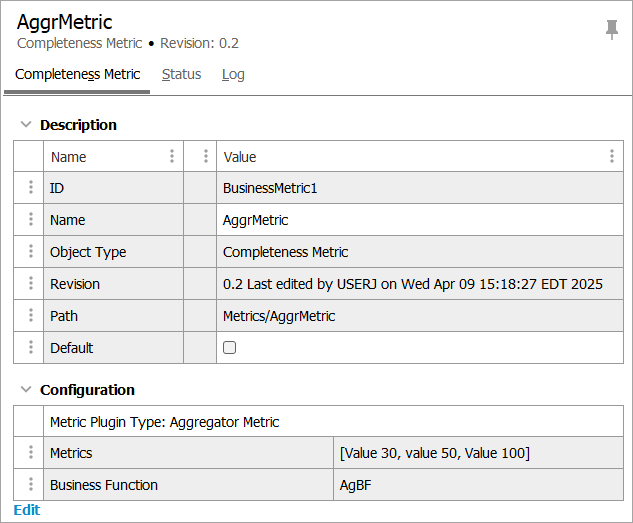633x523 pixels.
Task: Click the Edit link
Action: tap(27, 510)
